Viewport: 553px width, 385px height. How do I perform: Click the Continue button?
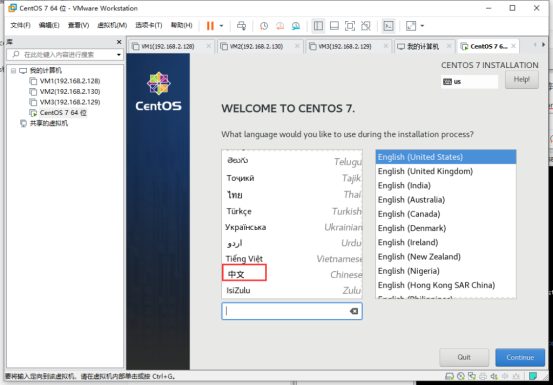(x=520, y=358)
